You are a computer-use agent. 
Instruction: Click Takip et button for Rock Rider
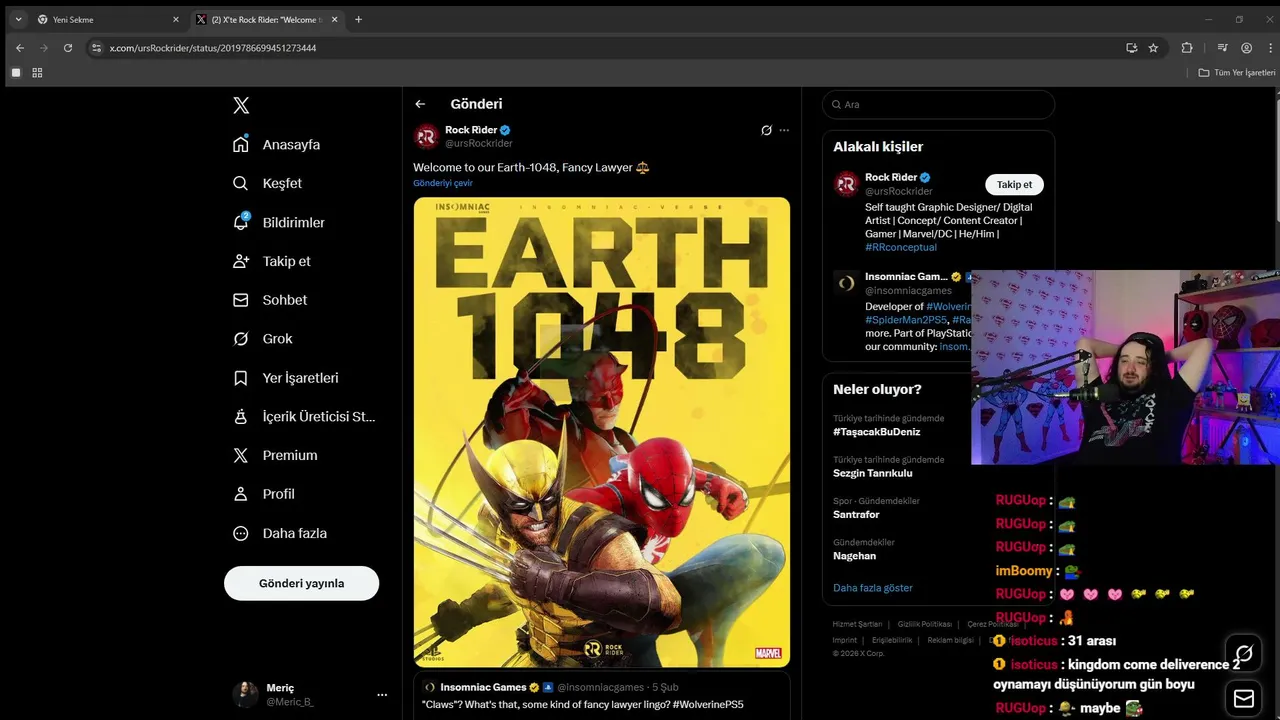tap(1014, 184)
